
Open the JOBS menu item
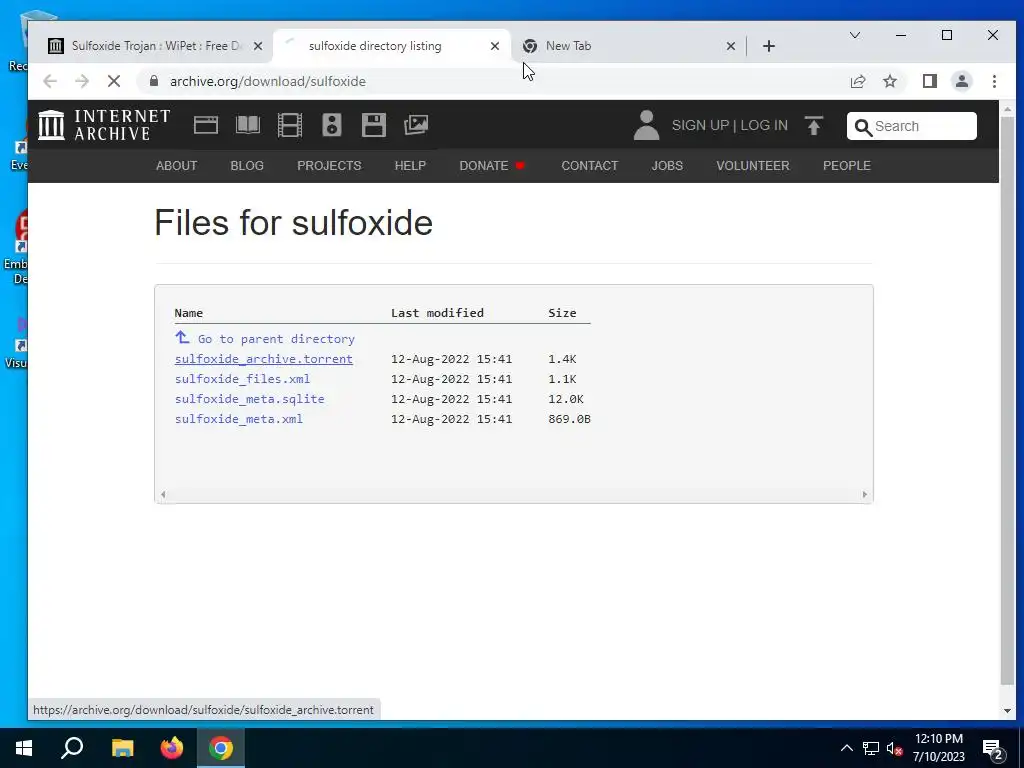coord(667,166)
